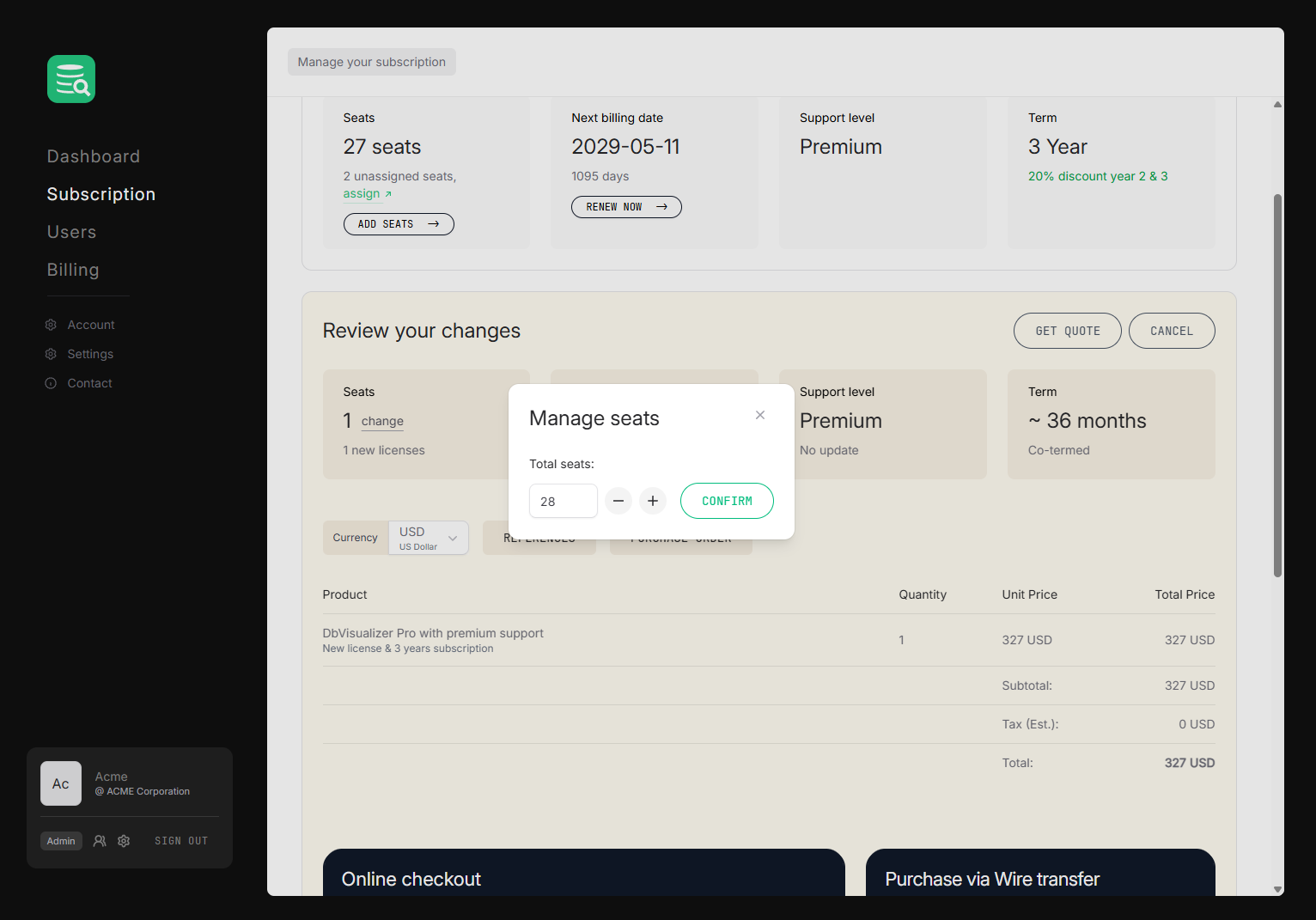
Task: Click the DbVisualizer database logo icon
Action: point(71,79)
